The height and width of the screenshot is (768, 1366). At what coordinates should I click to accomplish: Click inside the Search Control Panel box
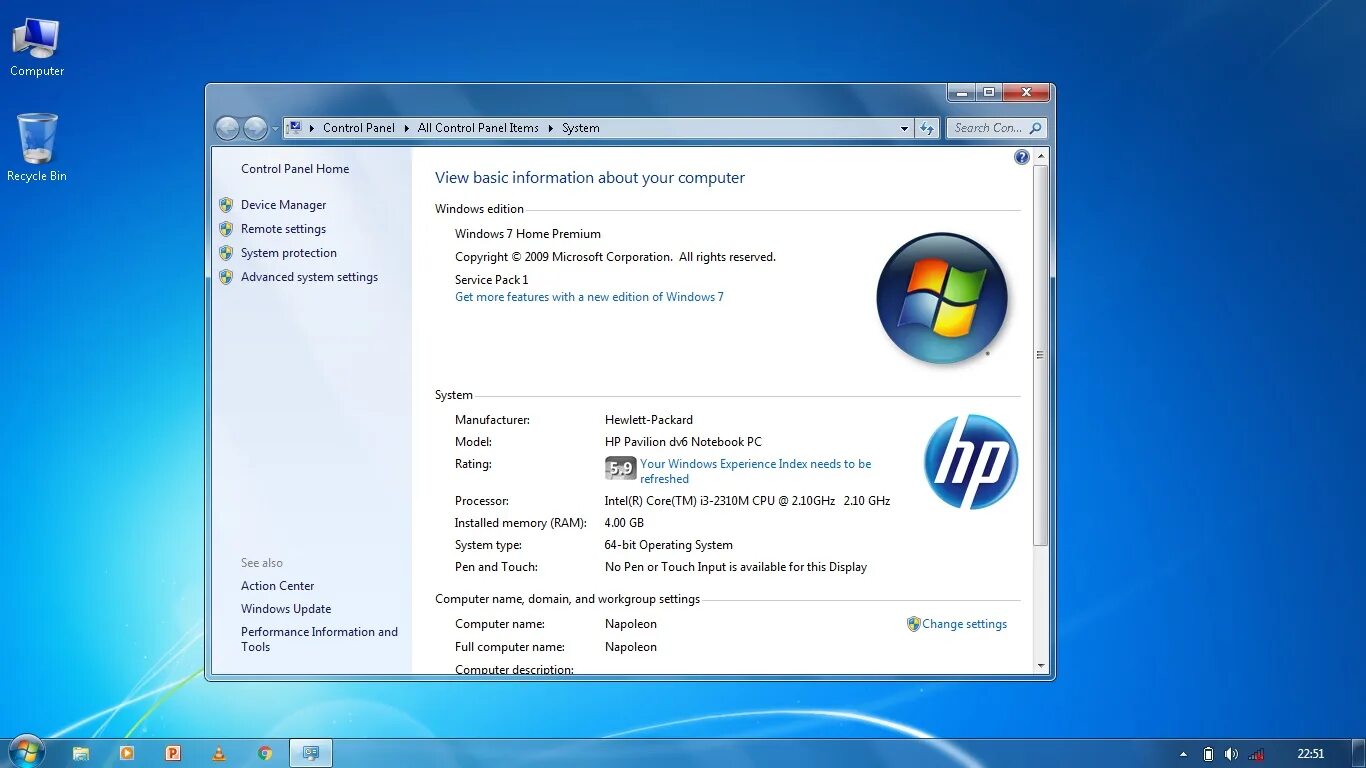[x=990, y=128]
